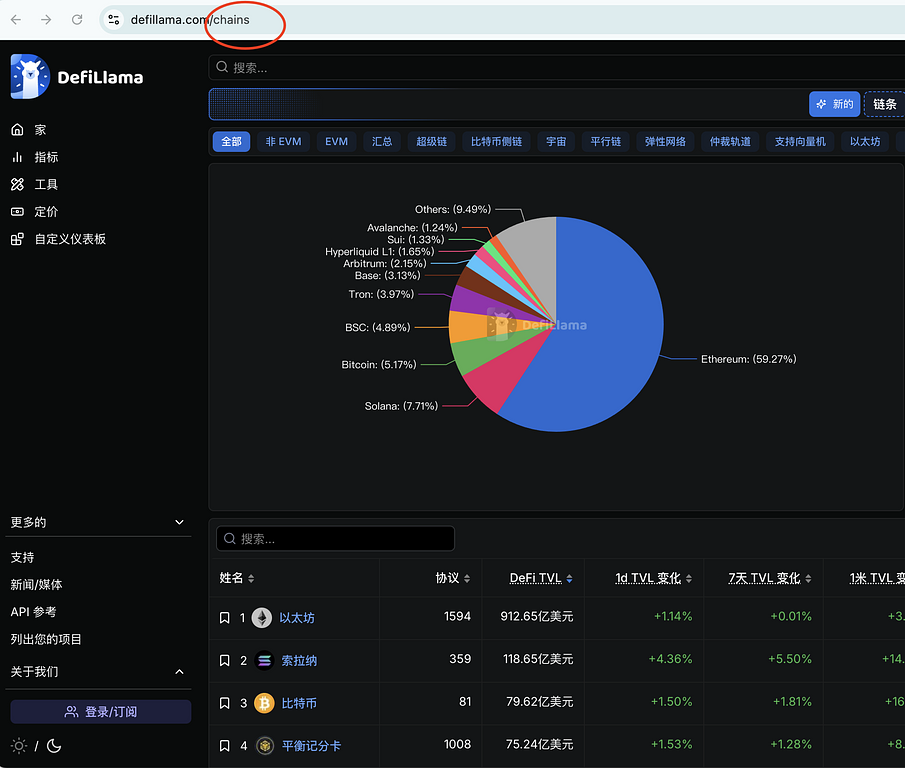Collapse the 更多的 sidebar section
The width and height of the screenshot is (905, 768).
pos(180,522)
